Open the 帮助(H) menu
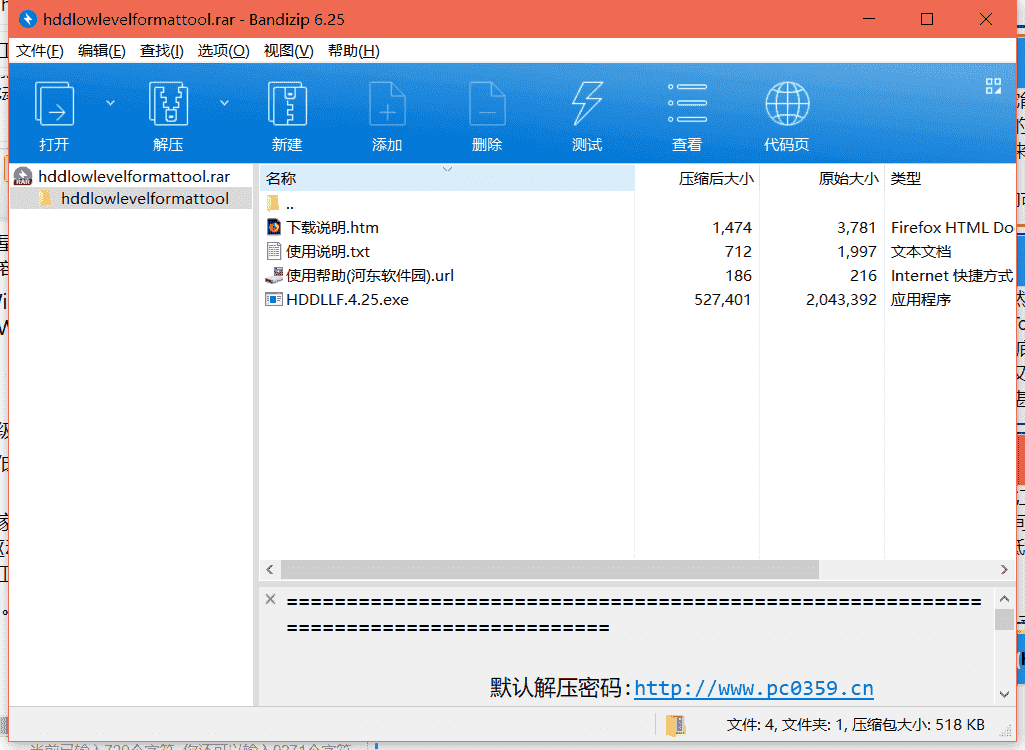Screen dimensions: 1025x750 pos(354,51)
